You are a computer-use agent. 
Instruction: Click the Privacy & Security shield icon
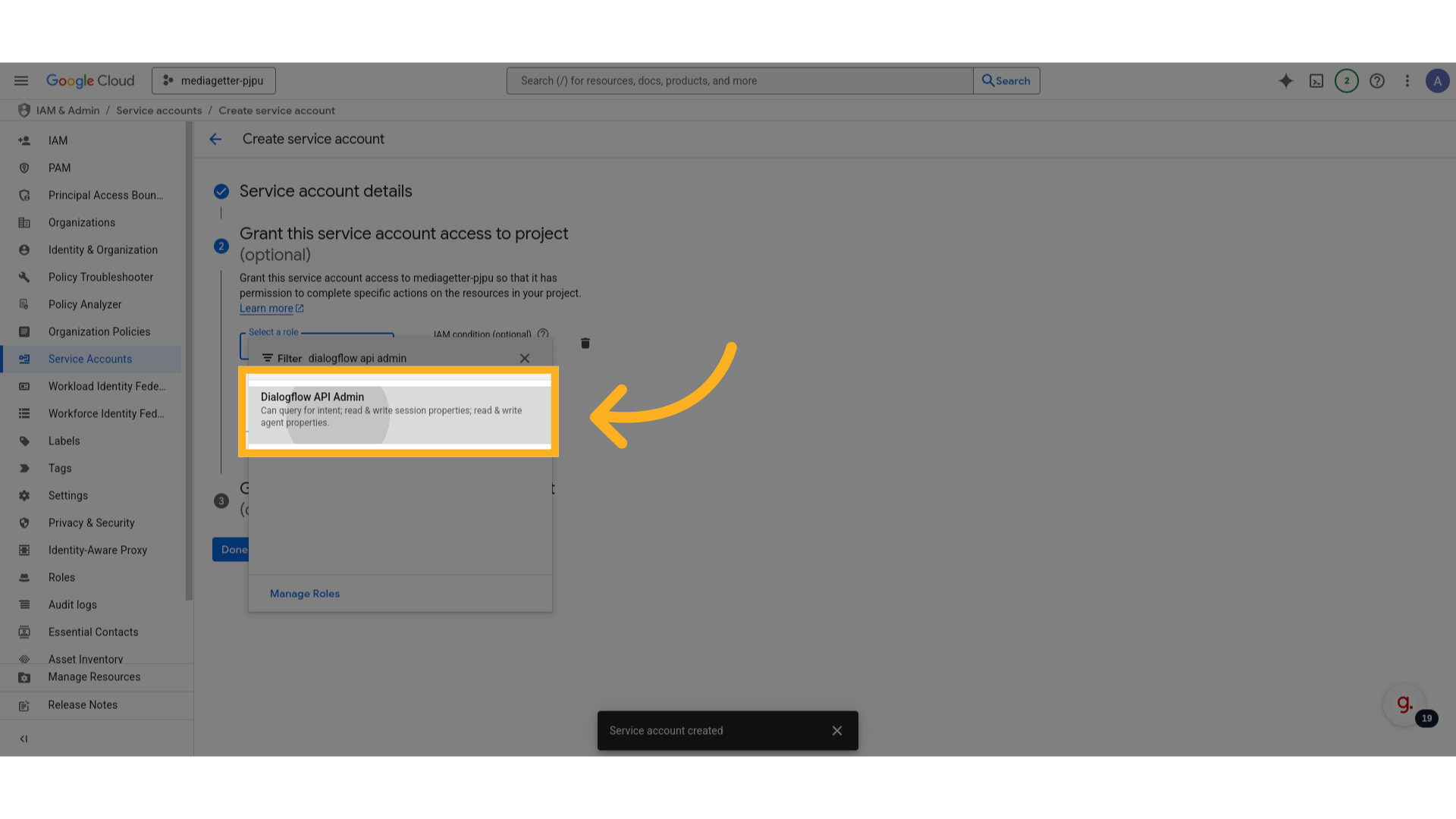coord(24,522)
